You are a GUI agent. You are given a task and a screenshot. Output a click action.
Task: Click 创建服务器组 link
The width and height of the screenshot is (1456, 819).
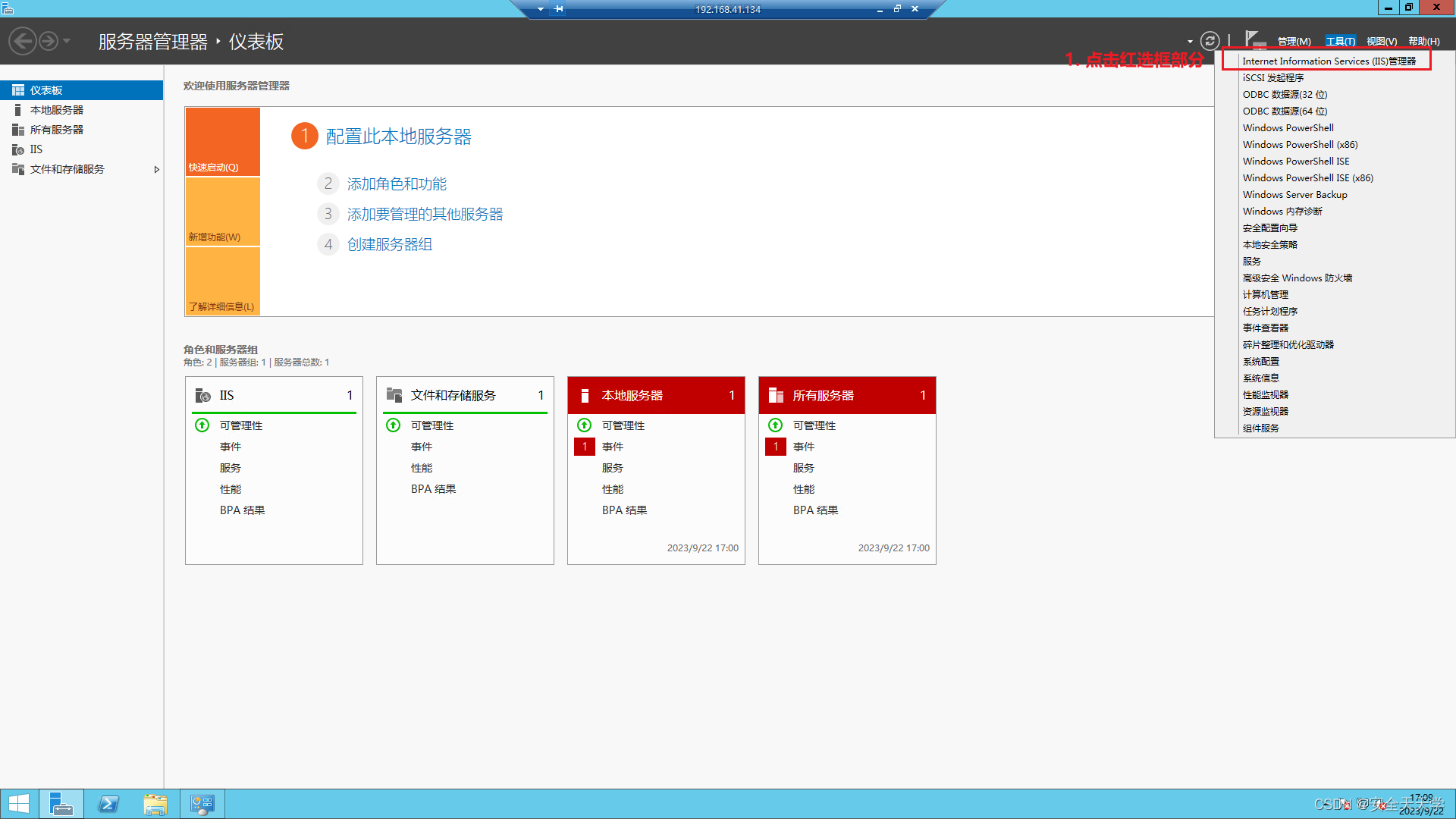[x=390, y=245]
